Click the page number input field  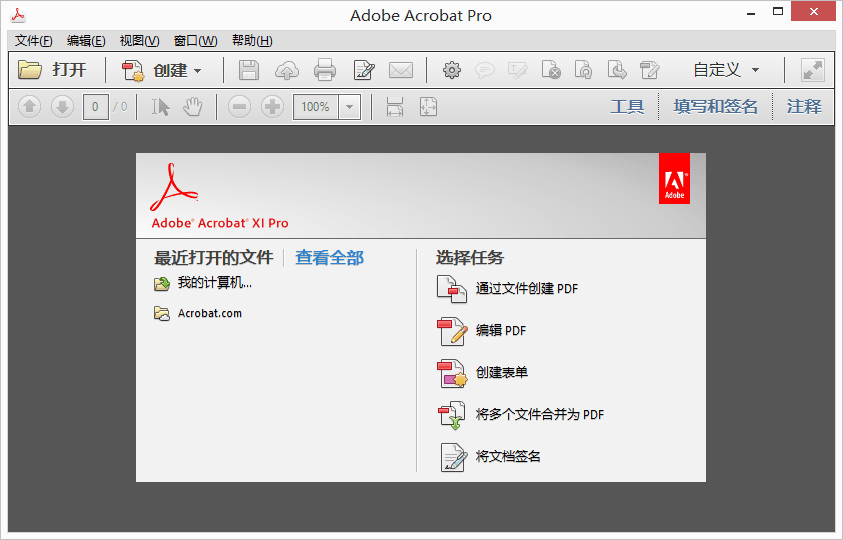tap(96, 106)
